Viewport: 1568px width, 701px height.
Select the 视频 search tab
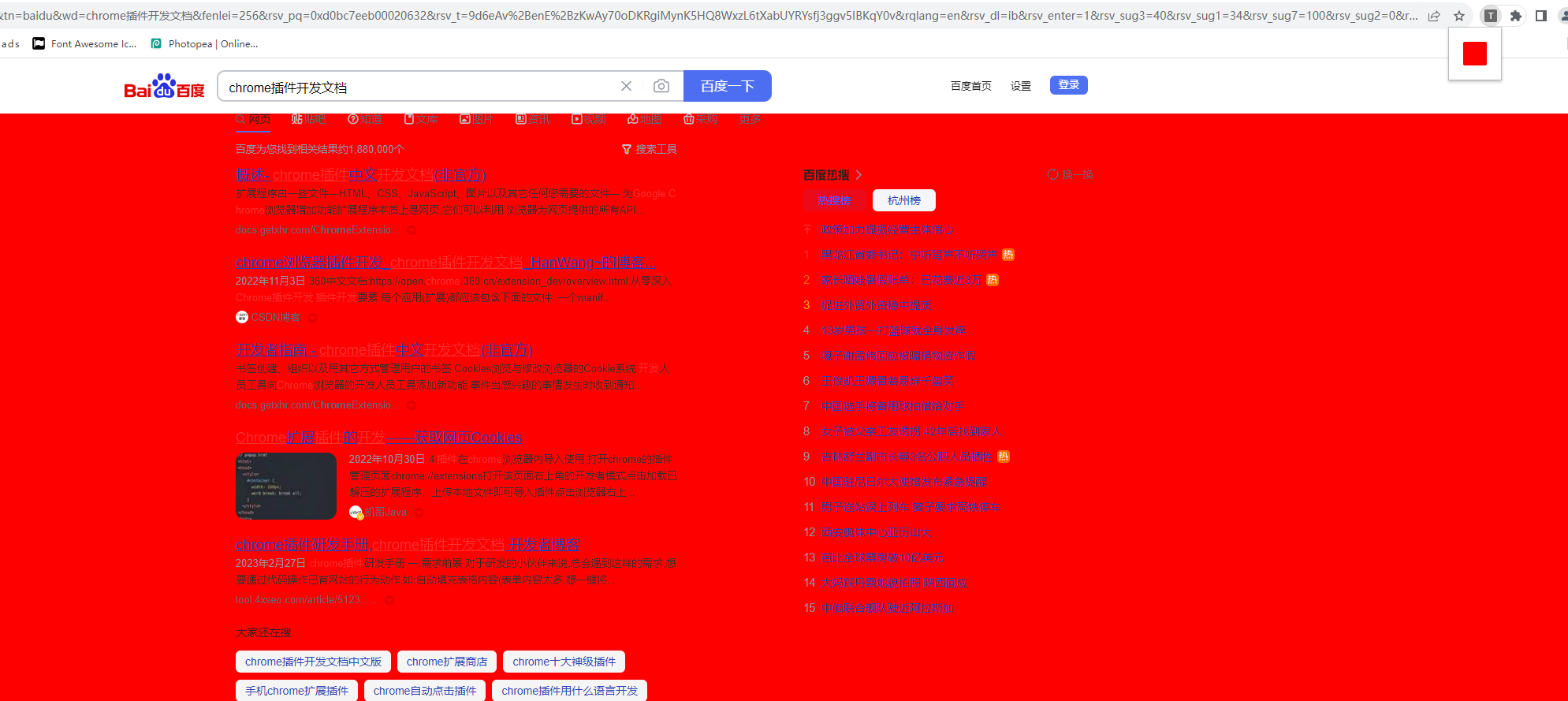(x=589, y=119)
